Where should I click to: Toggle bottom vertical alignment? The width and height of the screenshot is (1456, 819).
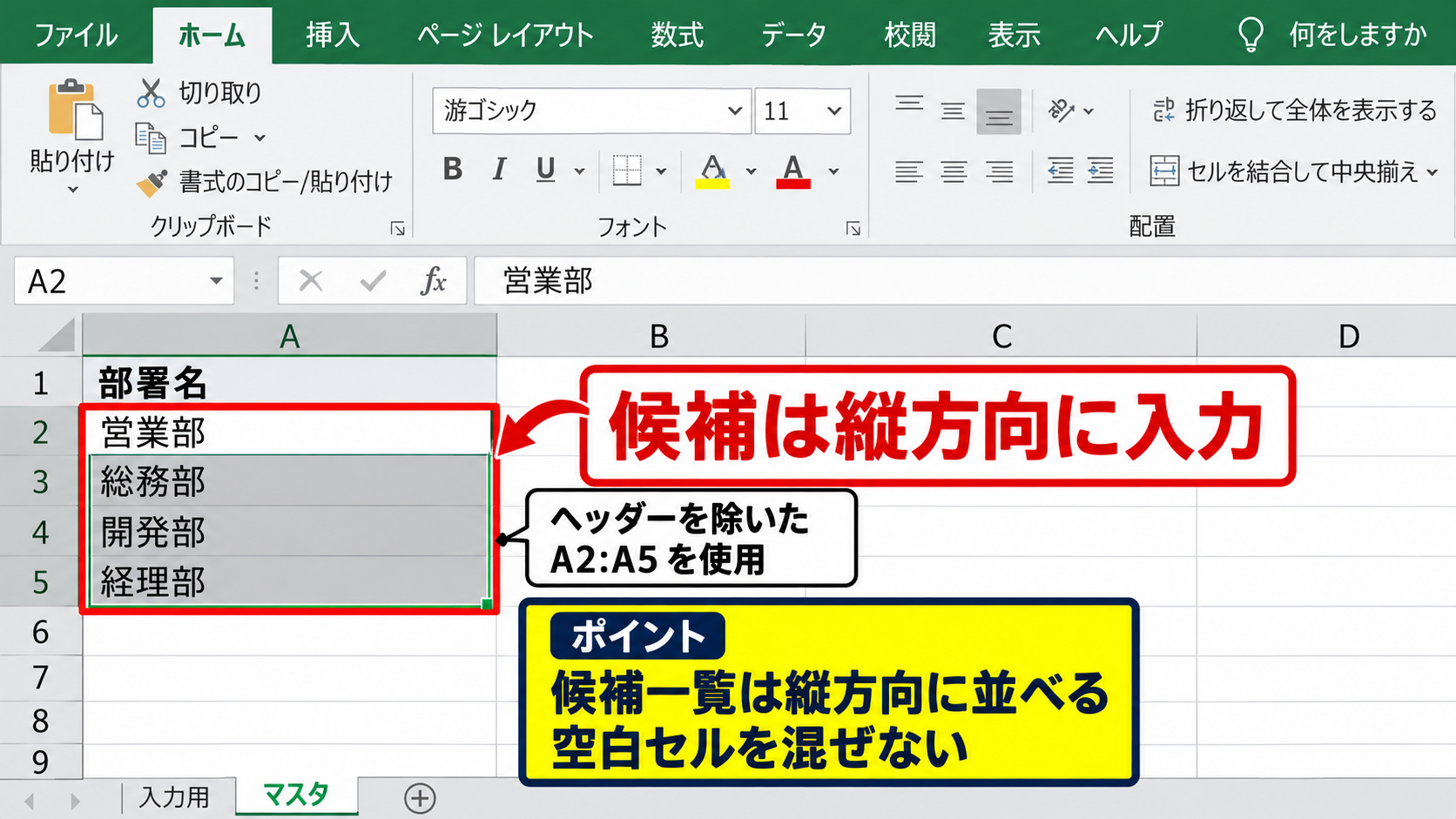pyautogui.click(x=998, y=111)
